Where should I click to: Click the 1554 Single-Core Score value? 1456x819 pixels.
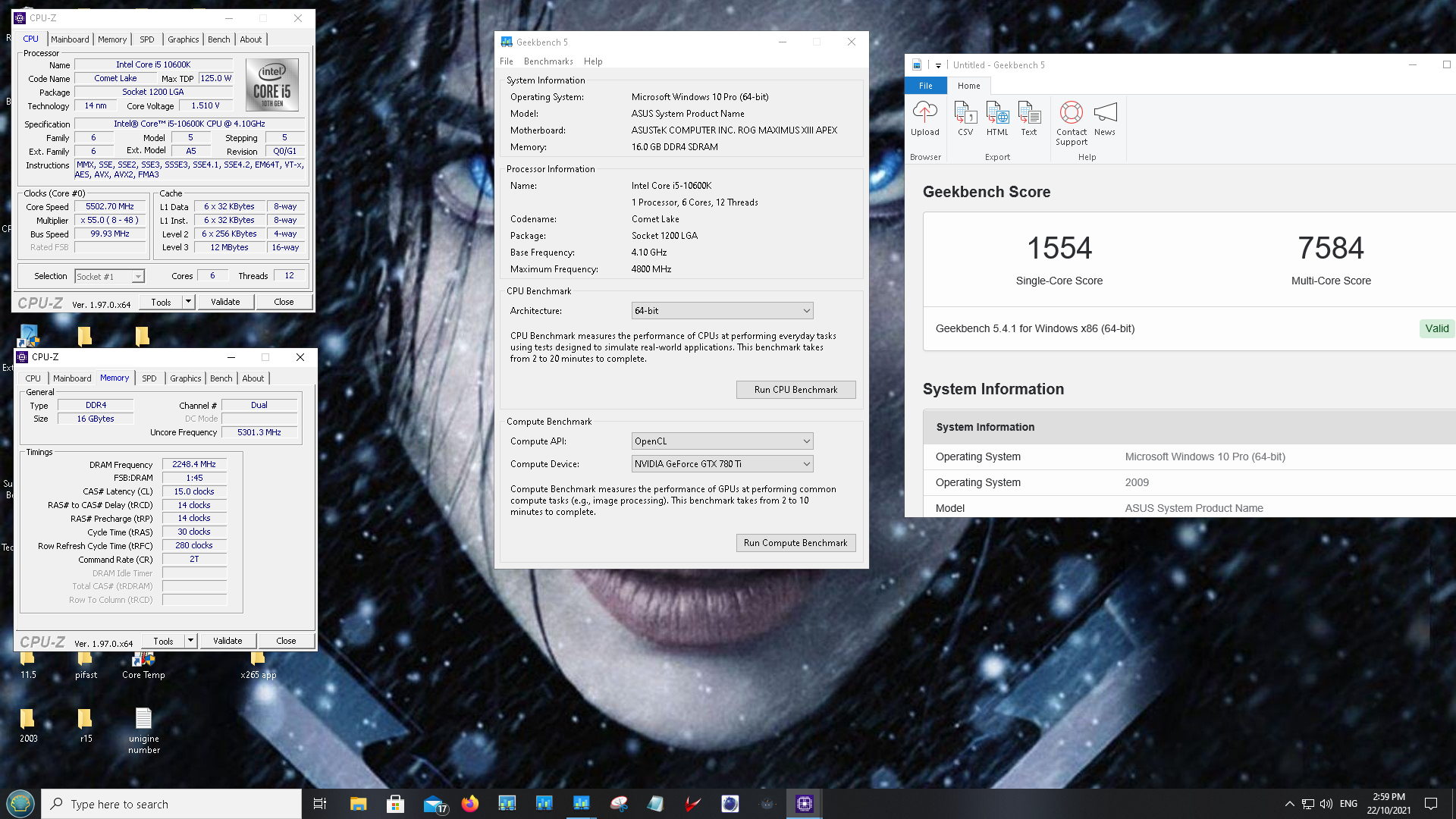tap(1059, 248)
